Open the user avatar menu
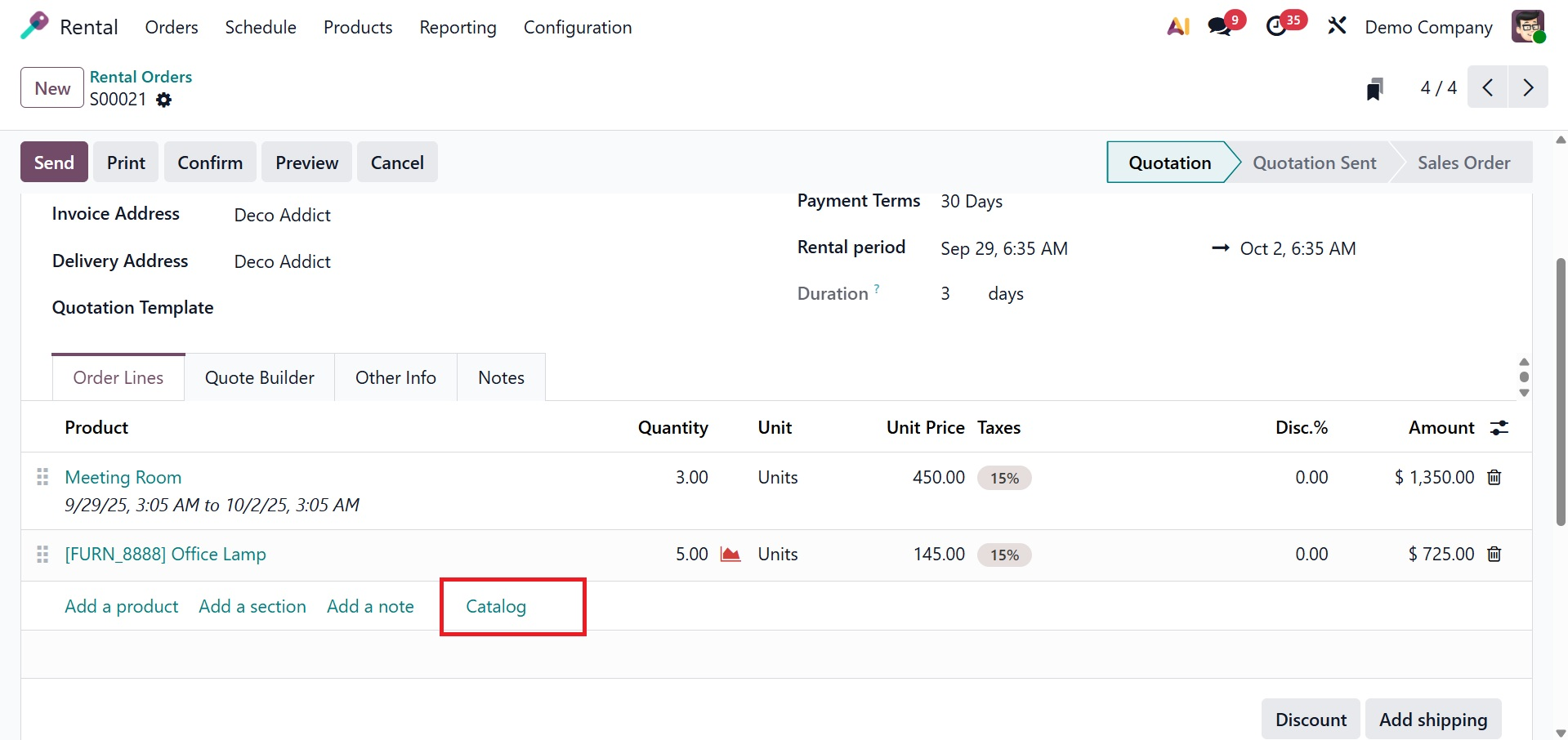Image resolution: width=1568 pixels, height=740 pixels. [1527, 27]
